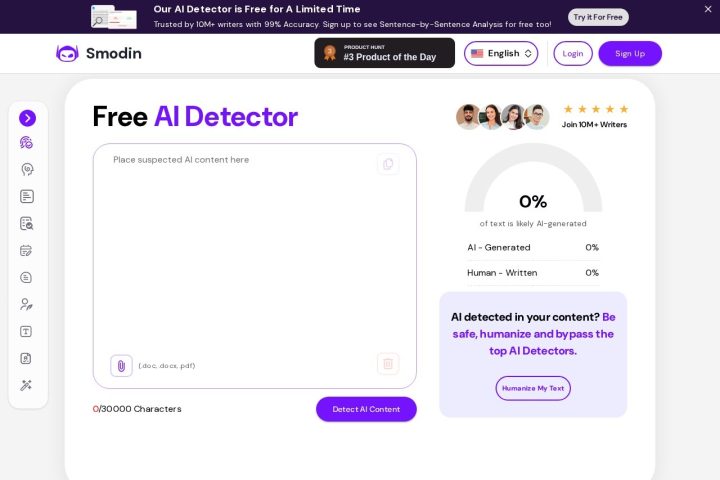
Task: Click Try it For Free button
Action: tap(598, 17)
